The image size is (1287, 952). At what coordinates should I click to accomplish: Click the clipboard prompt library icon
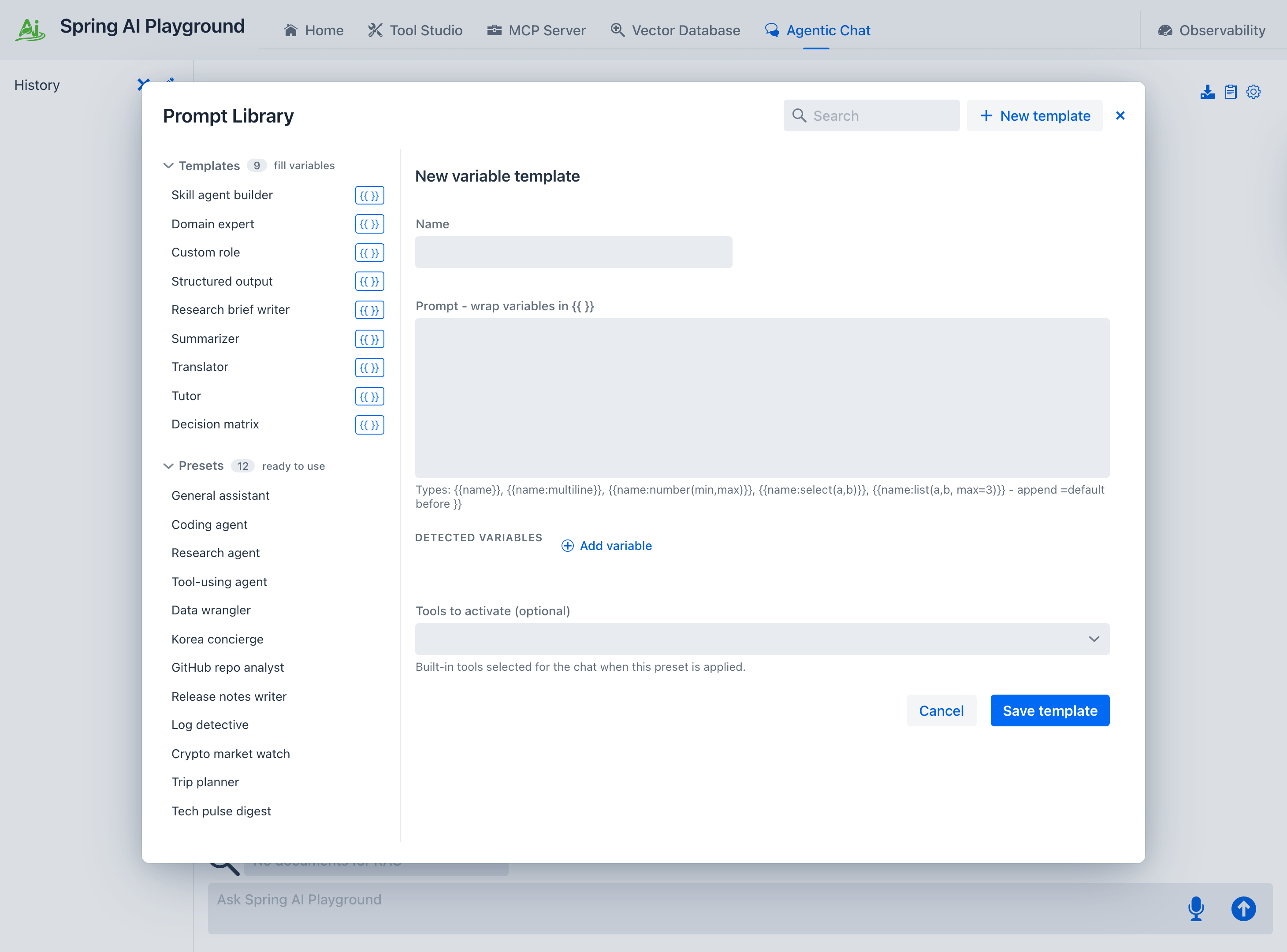[1231, 92]
